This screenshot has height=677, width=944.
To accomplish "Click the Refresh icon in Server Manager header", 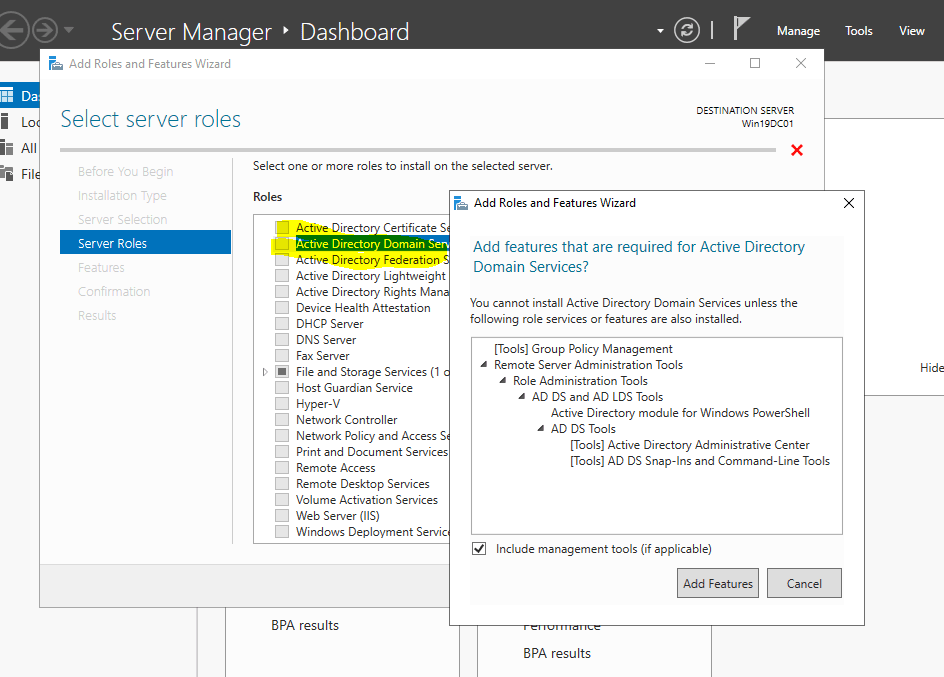I will click(x=687, y=30).
